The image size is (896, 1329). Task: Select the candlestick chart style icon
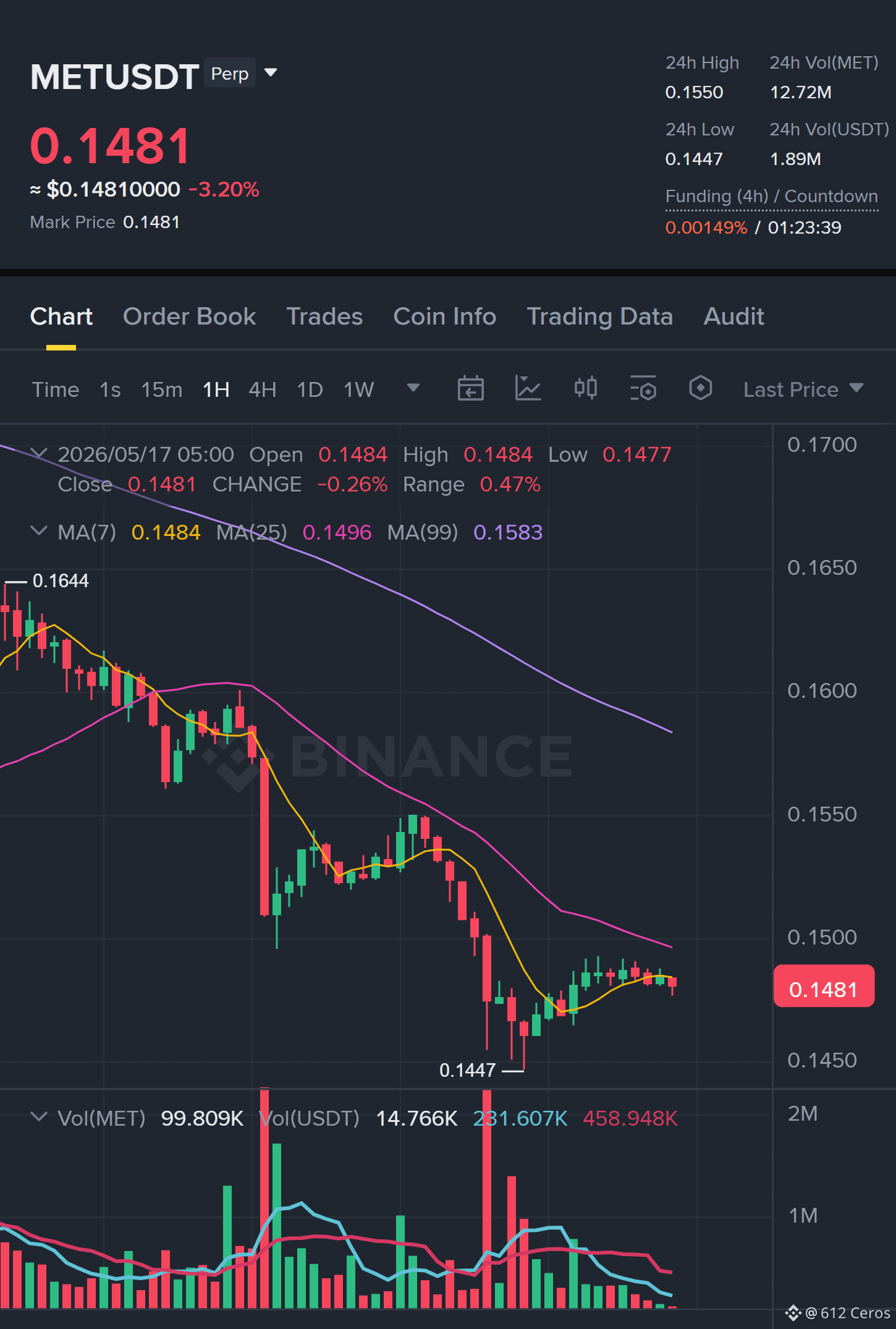[x=586, y=388]
